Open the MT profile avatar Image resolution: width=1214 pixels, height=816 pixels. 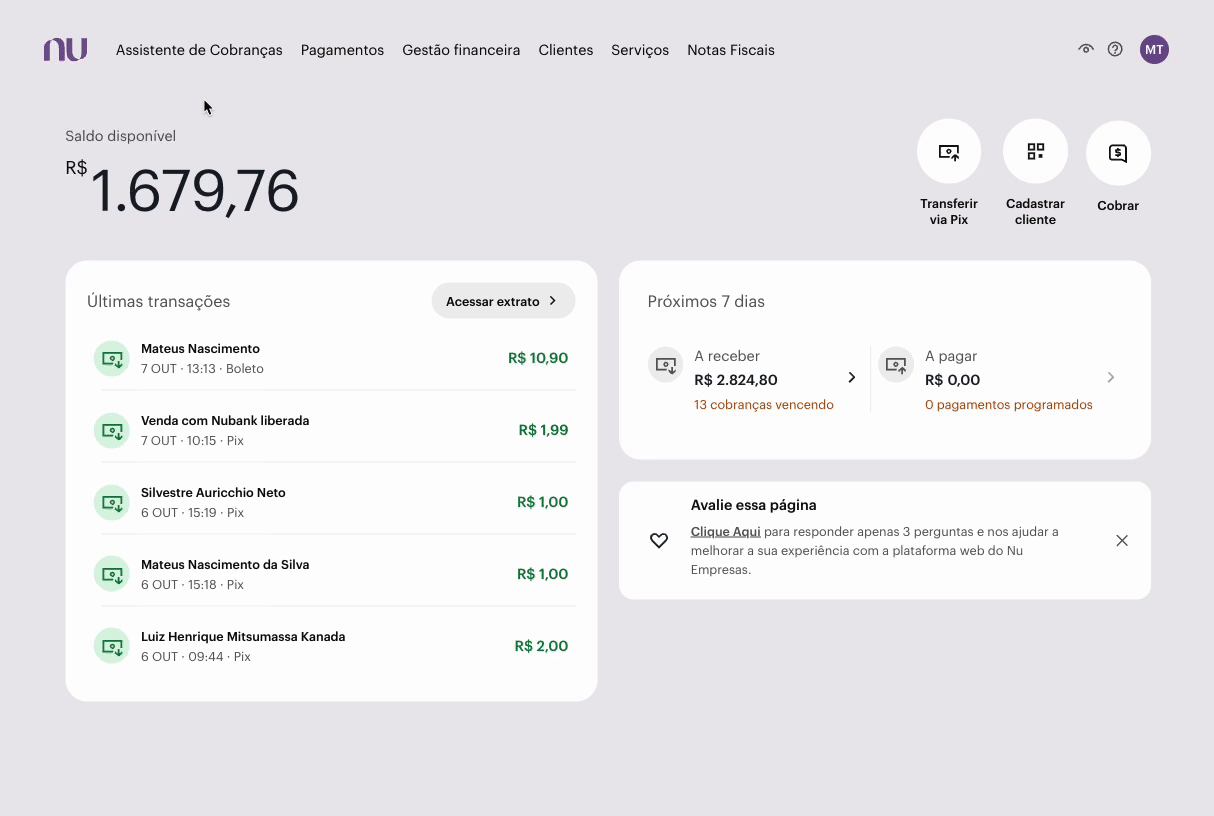coord(1154,49)
